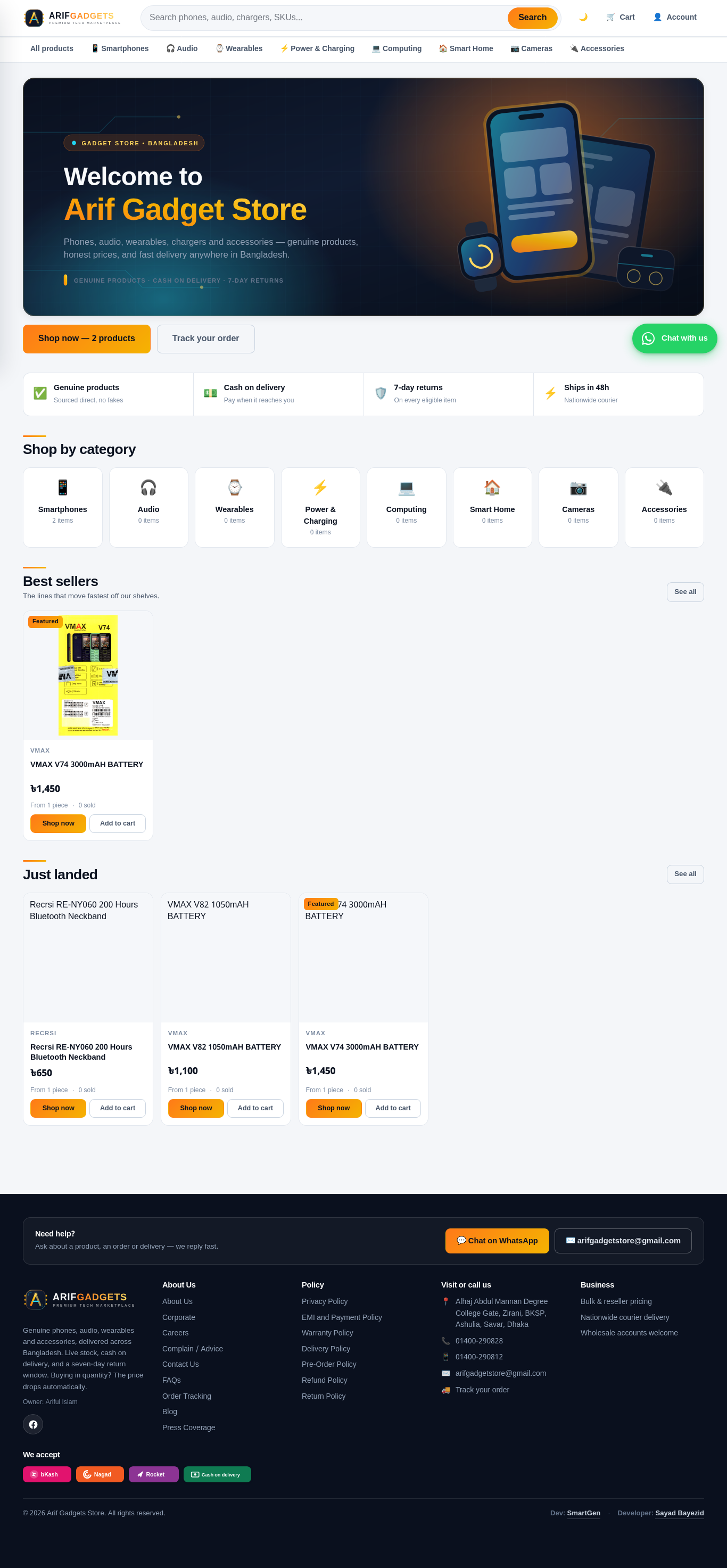Viewport: 727px width, 1568px height.
Task: Click the search input field
Action: click(325, 18)
